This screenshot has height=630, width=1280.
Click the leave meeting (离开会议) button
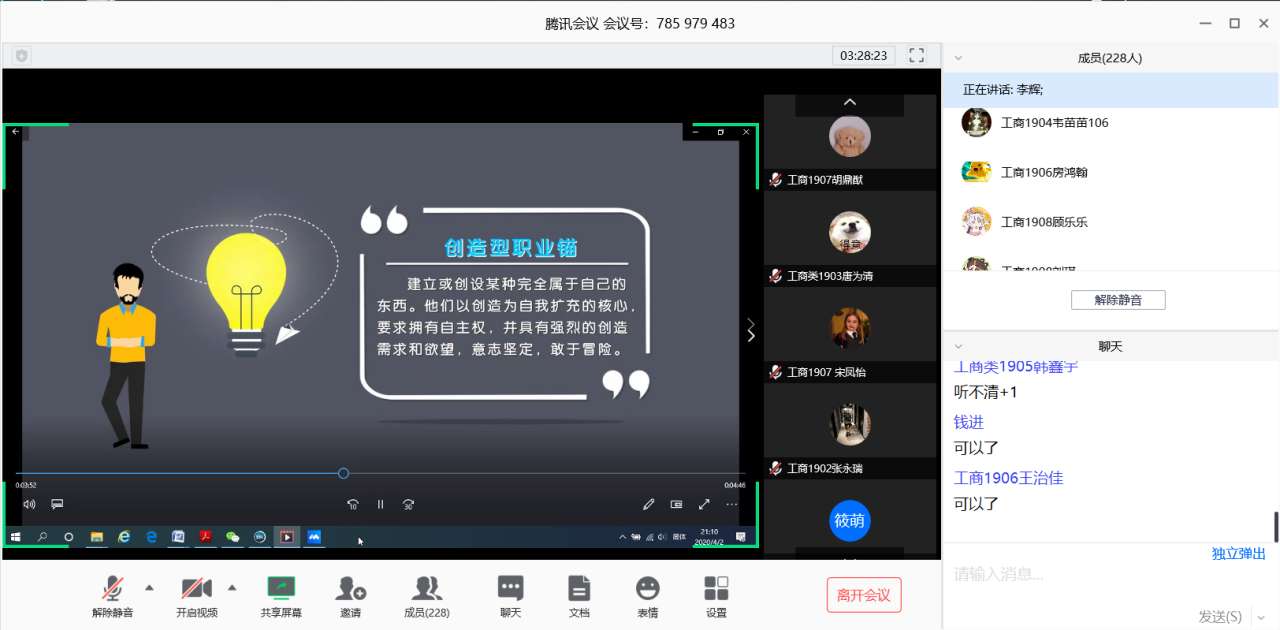tap(864, 595)
